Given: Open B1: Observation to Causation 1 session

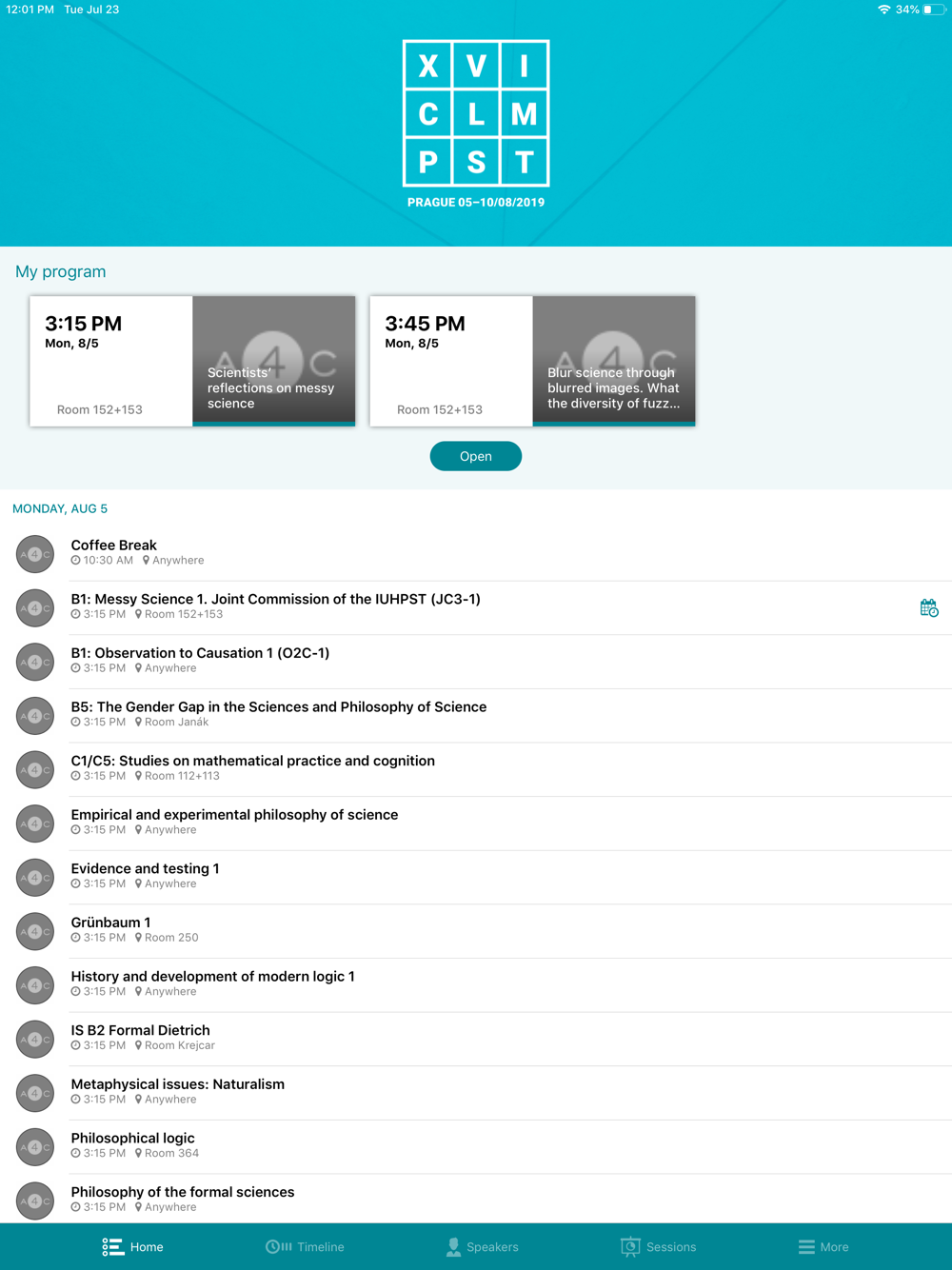Looking at the screenshot, I should coord(476,661).
